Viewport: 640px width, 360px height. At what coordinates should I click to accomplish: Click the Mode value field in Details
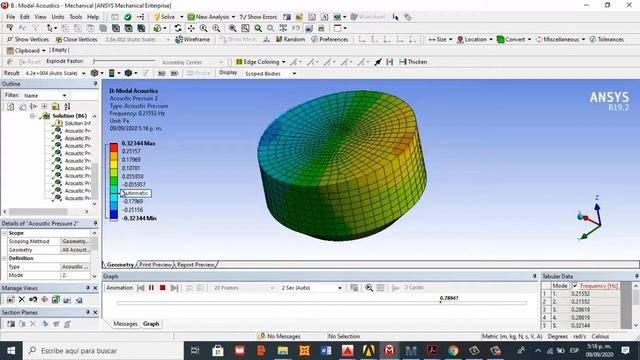(x=75, y=275)
